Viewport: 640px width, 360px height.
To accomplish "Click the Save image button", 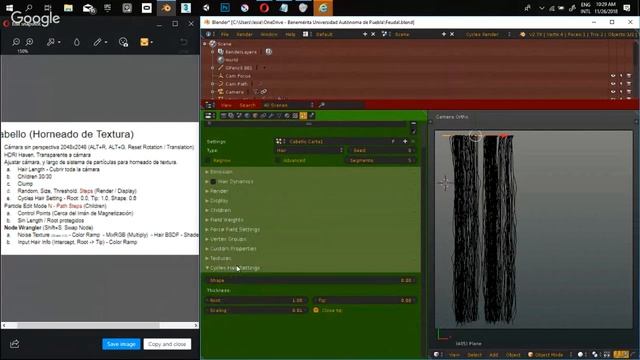I will point(121,344).
